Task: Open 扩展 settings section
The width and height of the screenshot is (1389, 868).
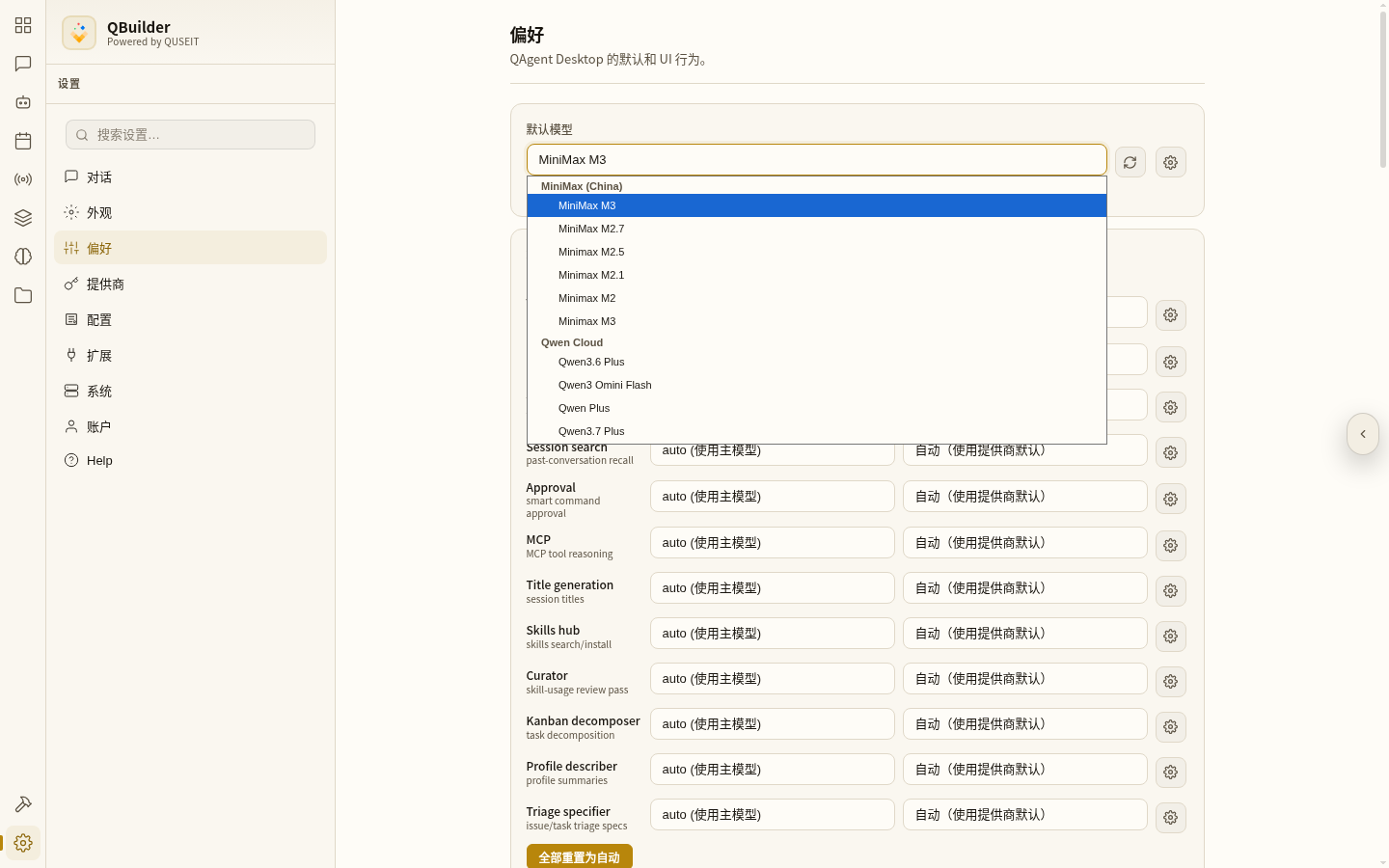Action: [x=191, y=356]
